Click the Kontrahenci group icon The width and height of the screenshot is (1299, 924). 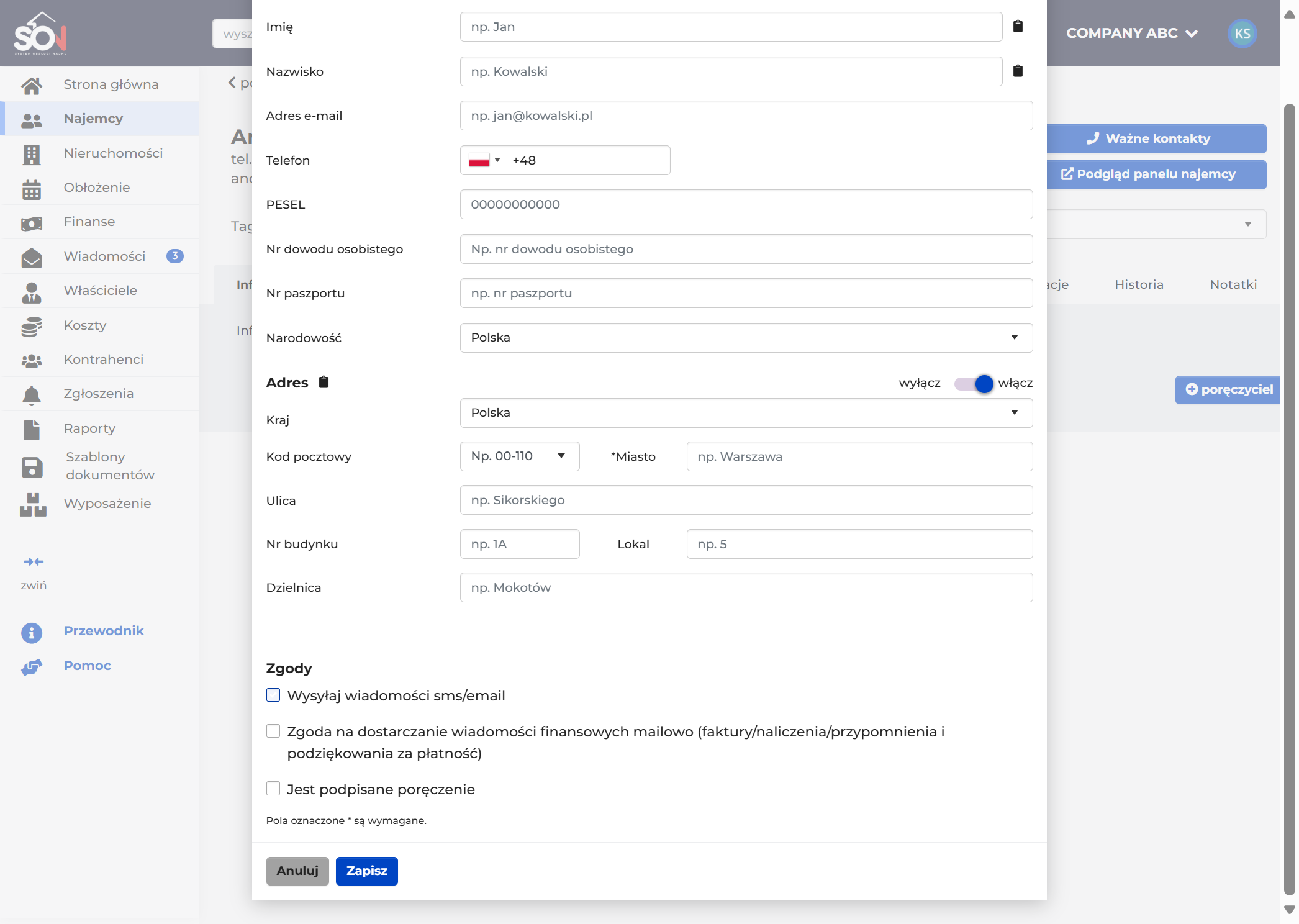point(32,360)
